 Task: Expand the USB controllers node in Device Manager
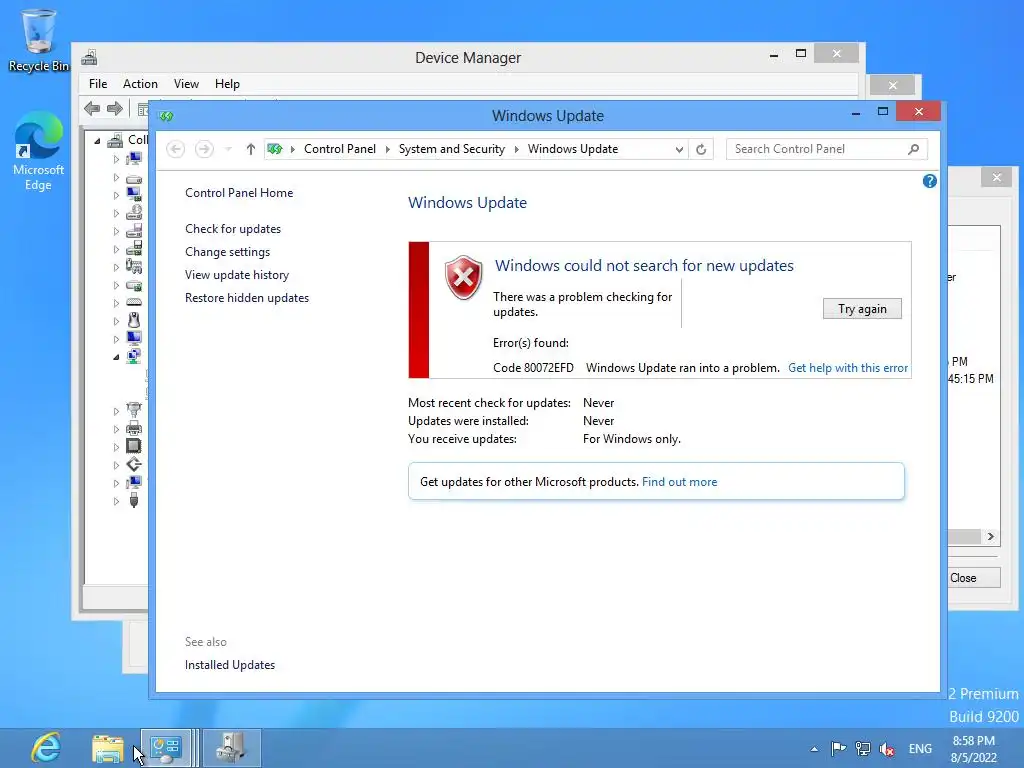click(x=116, y=502)
